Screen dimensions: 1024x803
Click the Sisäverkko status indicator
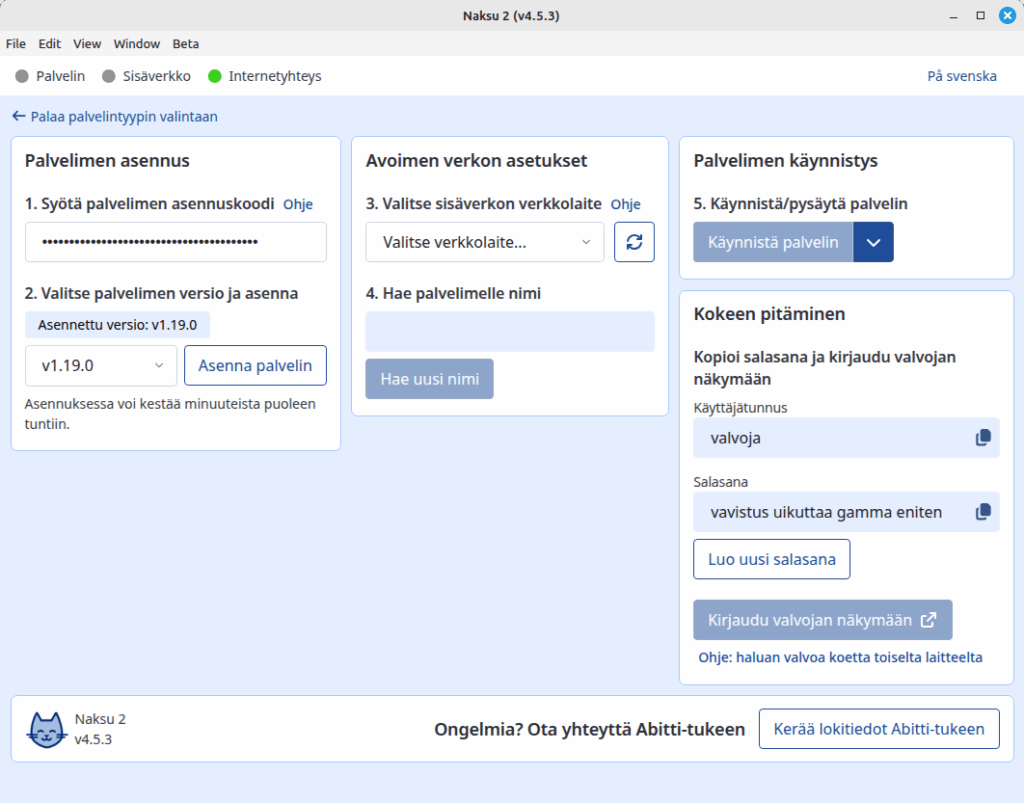click(x=110, y=75)
